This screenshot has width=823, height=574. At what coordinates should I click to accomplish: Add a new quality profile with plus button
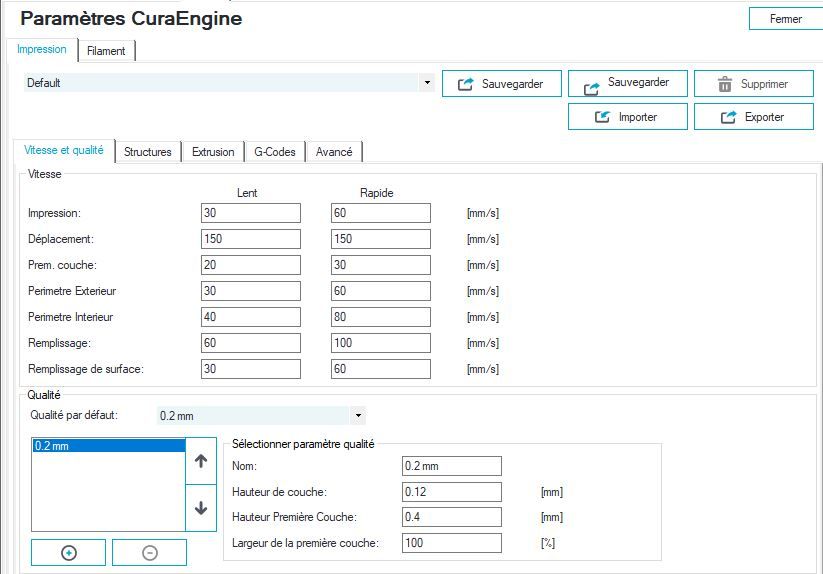(69, 552)
